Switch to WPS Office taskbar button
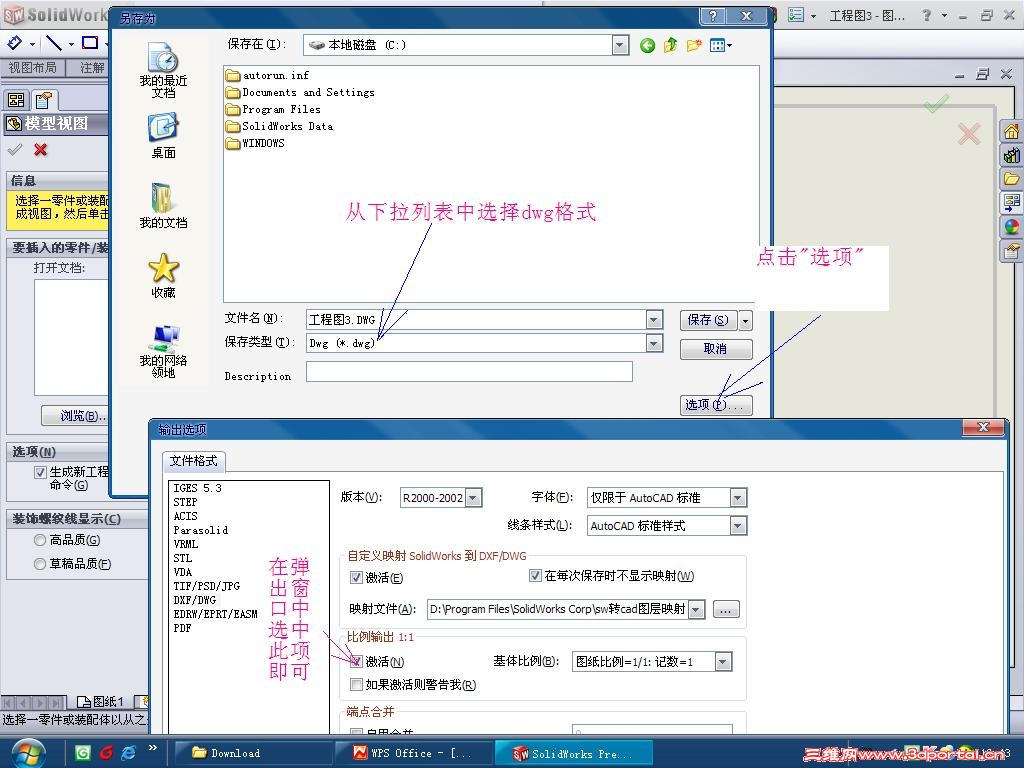1024x768 pixels. (413, 753)
